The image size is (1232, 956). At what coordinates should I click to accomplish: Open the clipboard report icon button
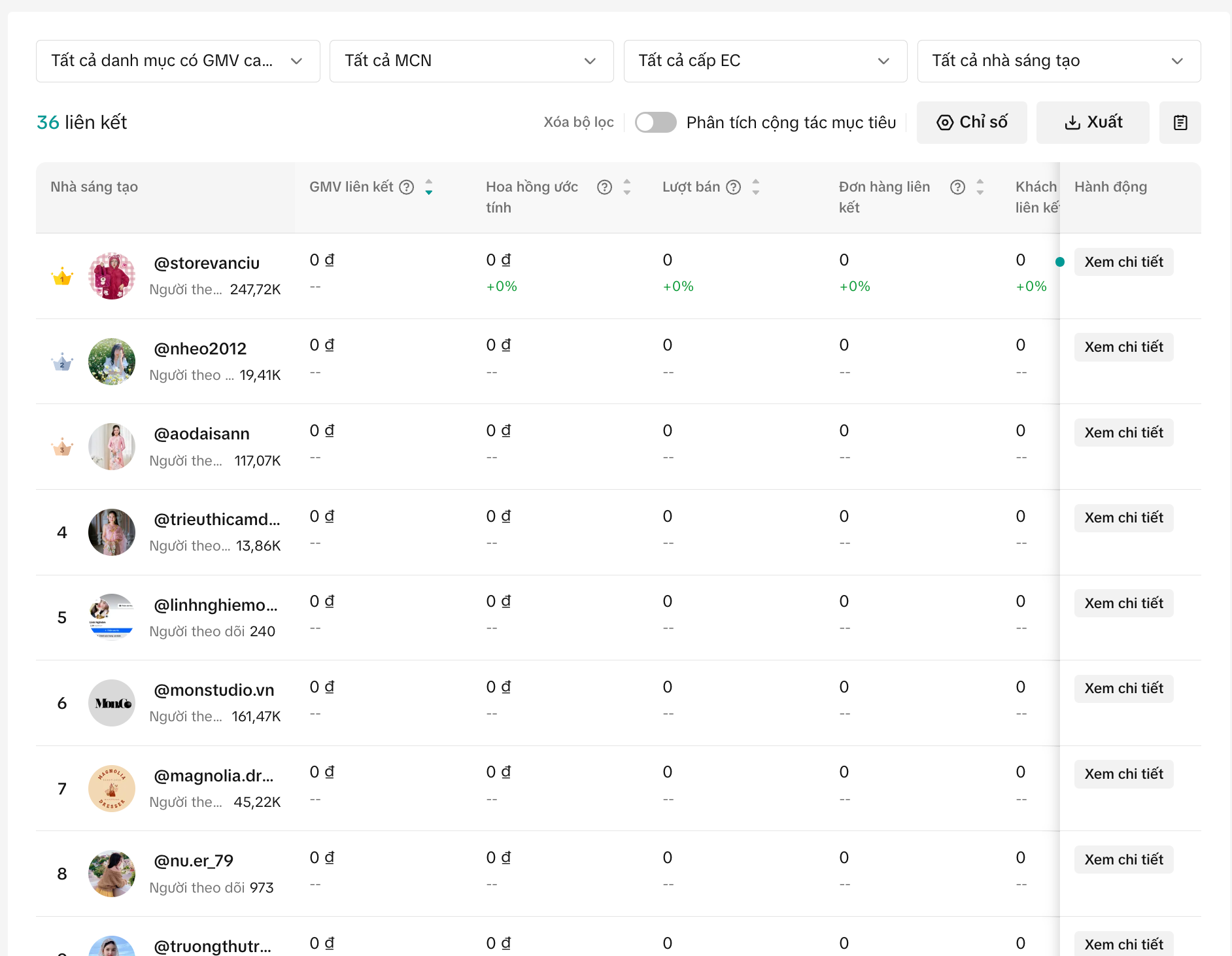1180,123
